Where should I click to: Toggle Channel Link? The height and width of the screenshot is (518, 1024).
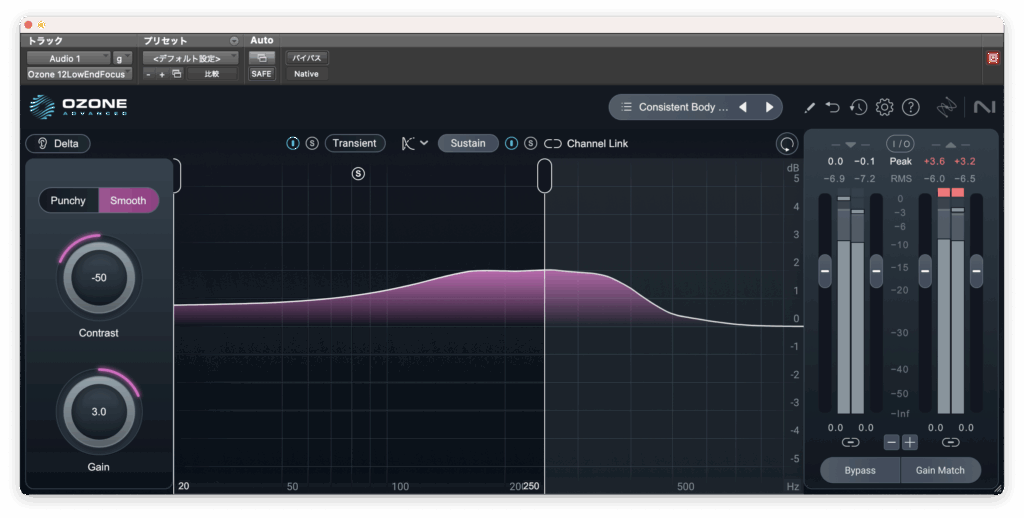click(586, 143)
